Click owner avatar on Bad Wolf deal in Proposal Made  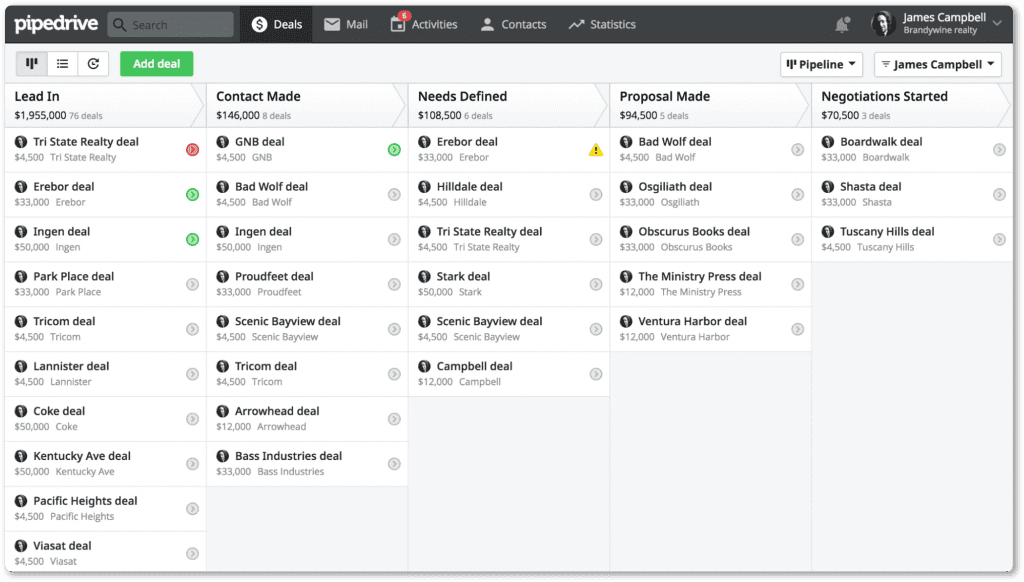tap(626, 142)
